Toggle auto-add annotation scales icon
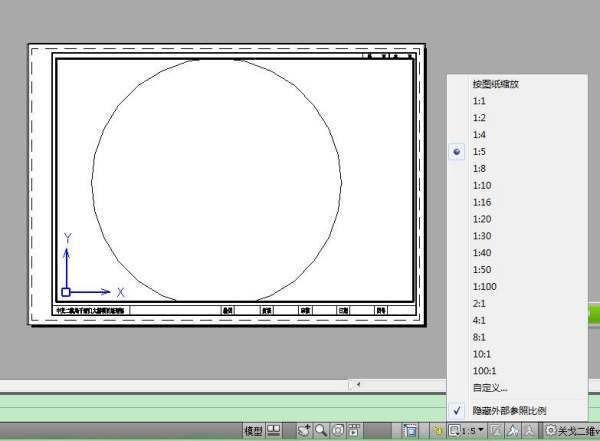The width and height of the screenshot is (600, 441). [x=530, y=431]
